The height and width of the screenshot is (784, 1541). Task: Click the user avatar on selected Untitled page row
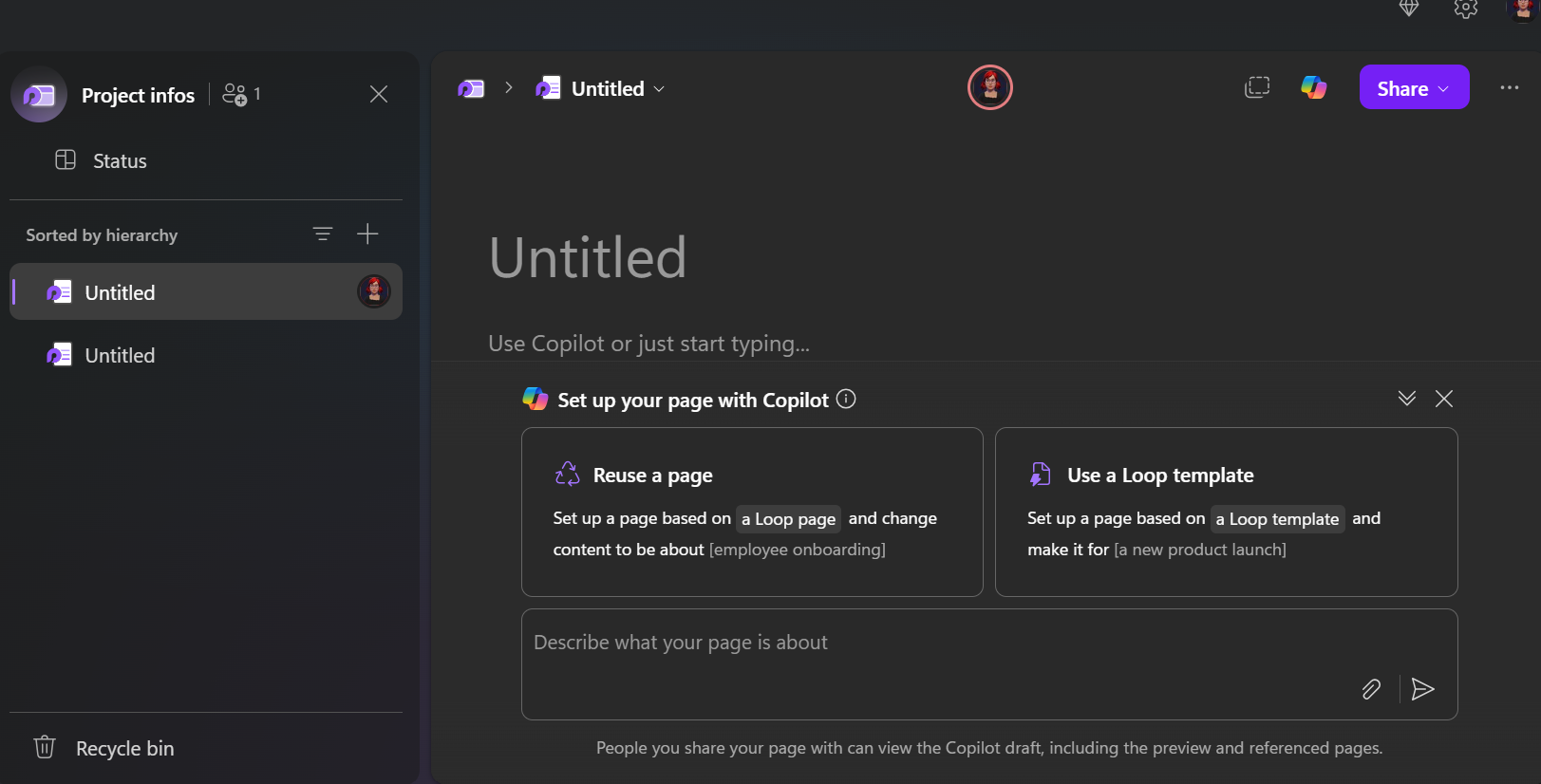coord(374,291)
